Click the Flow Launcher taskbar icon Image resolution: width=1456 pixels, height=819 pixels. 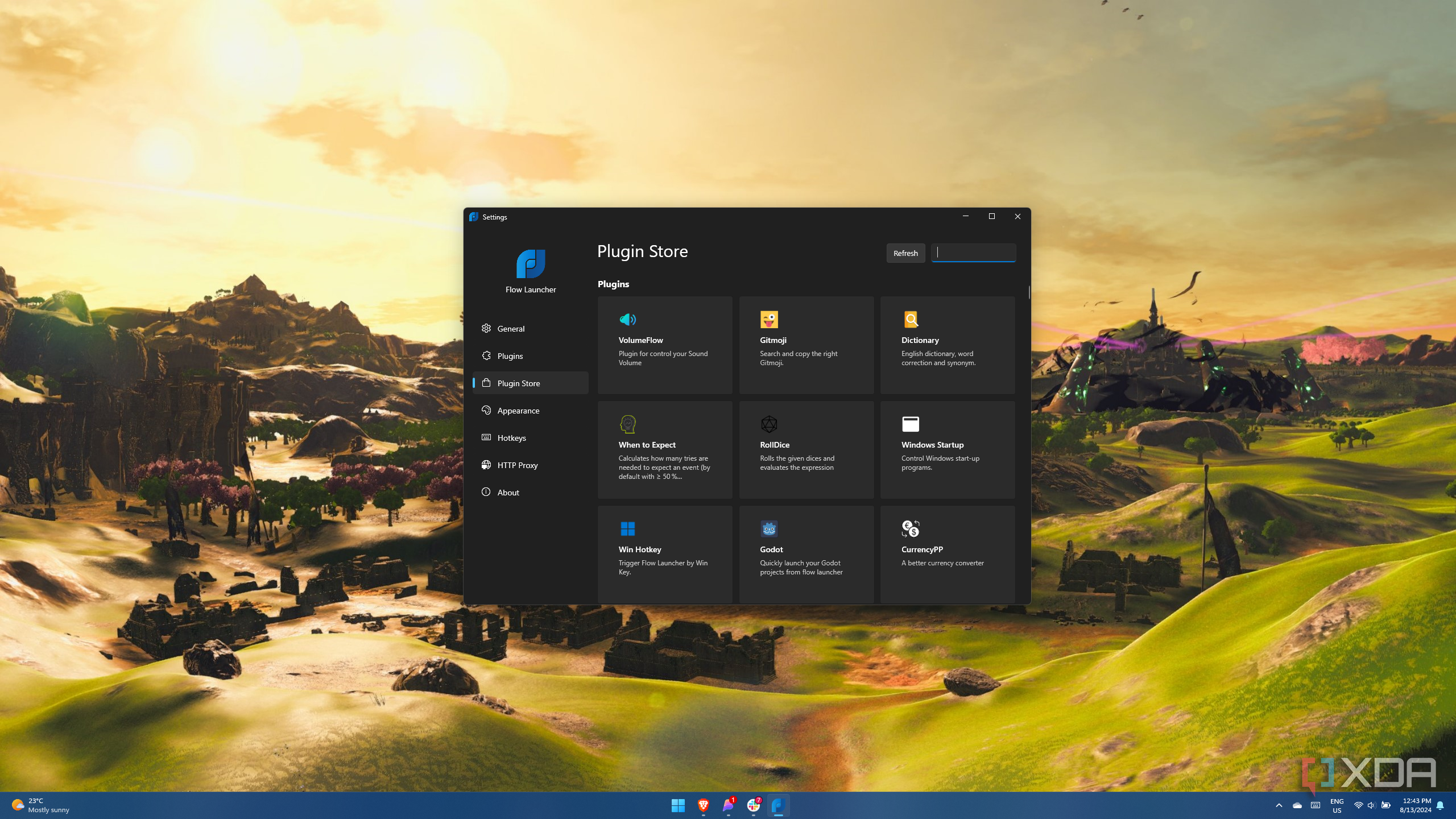[x=778, y=805]
